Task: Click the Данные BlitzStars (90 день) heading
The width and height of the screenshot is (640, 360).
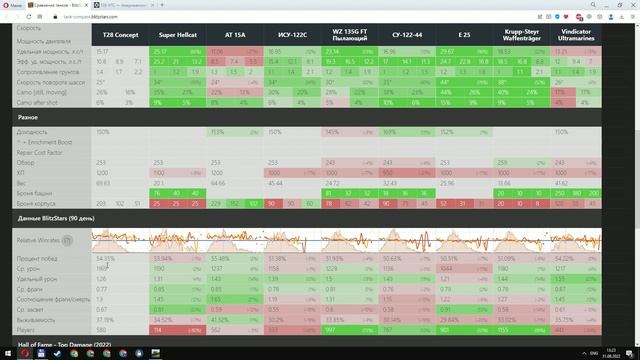Action: (56, 219)
